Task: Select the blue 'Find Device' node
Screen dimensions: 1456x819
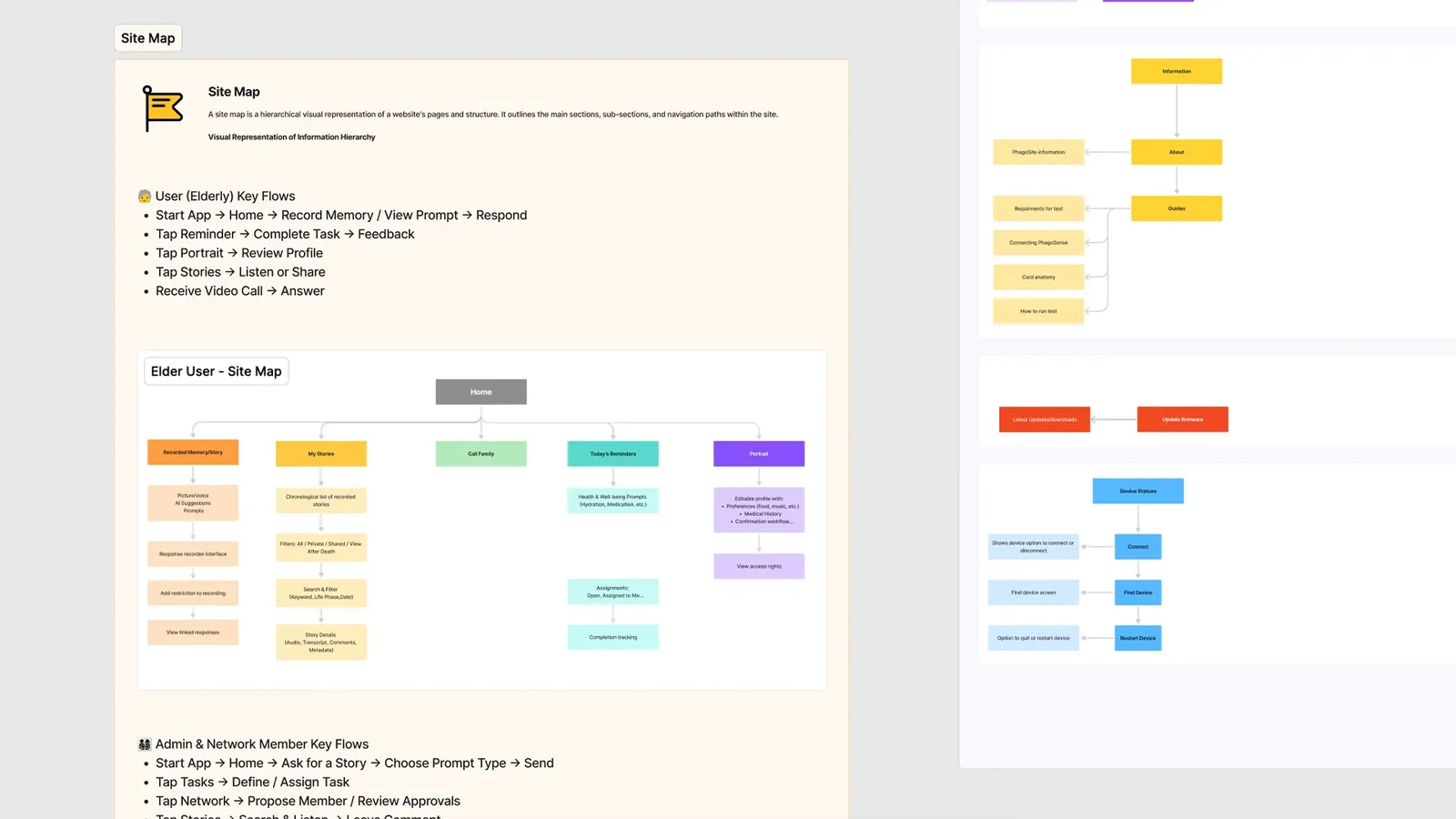Action: point(1138,592)
